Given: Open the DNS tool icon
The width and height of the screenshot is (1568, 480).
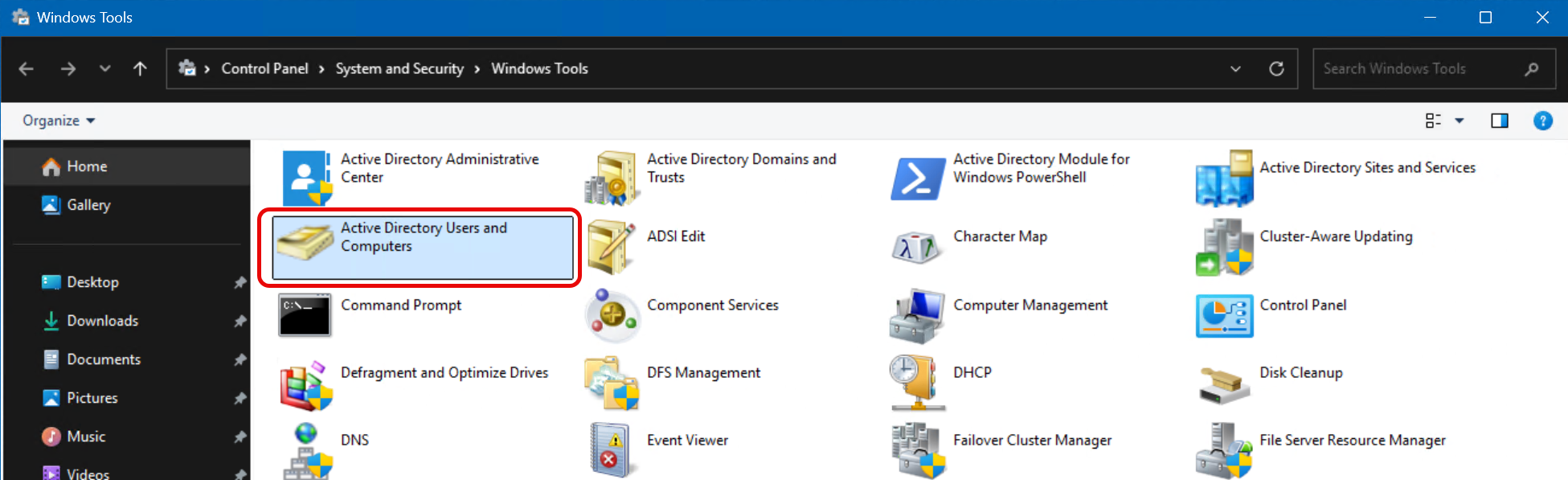Looking at the screenshot, I should (306, 451).
